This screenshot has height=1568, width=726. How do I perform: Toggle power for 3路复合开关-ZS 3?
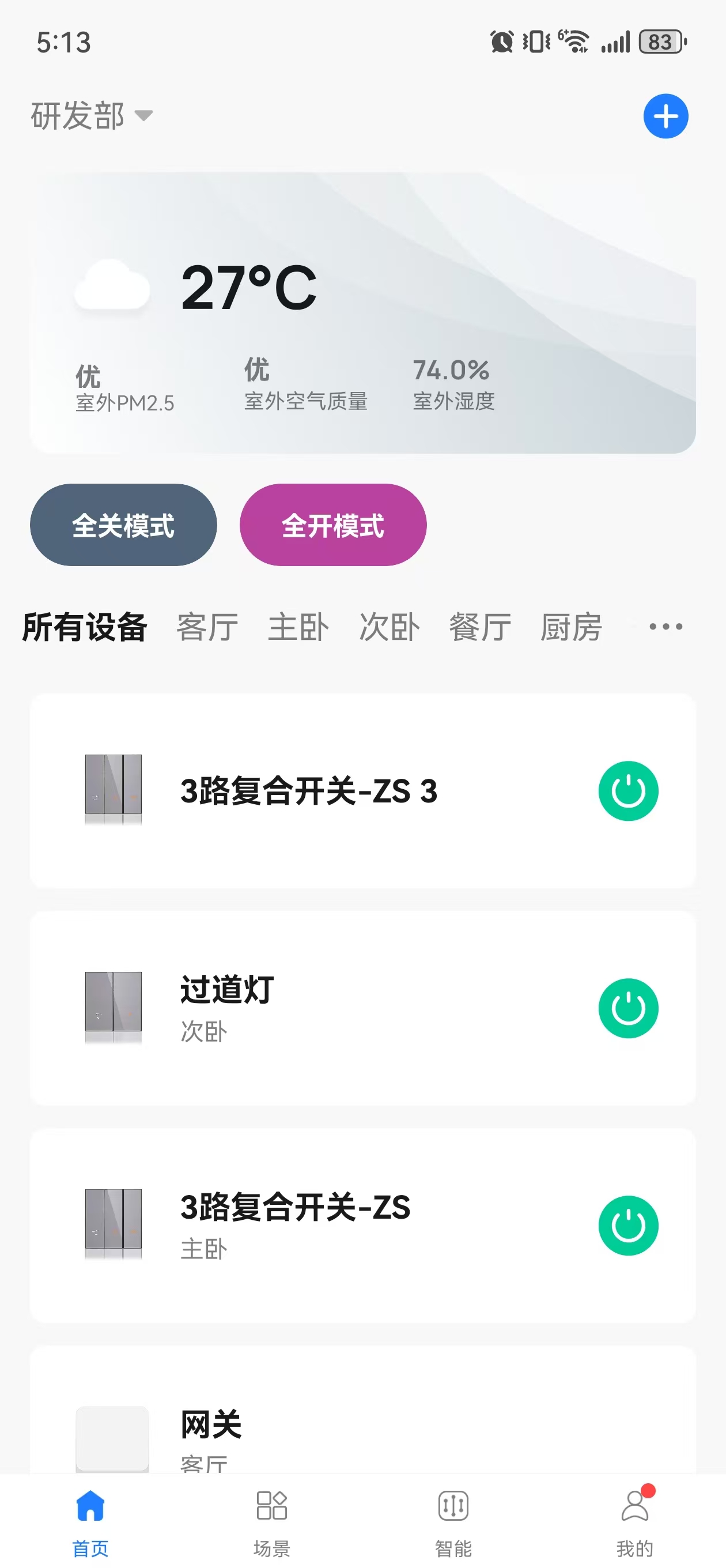coord(628,791)
